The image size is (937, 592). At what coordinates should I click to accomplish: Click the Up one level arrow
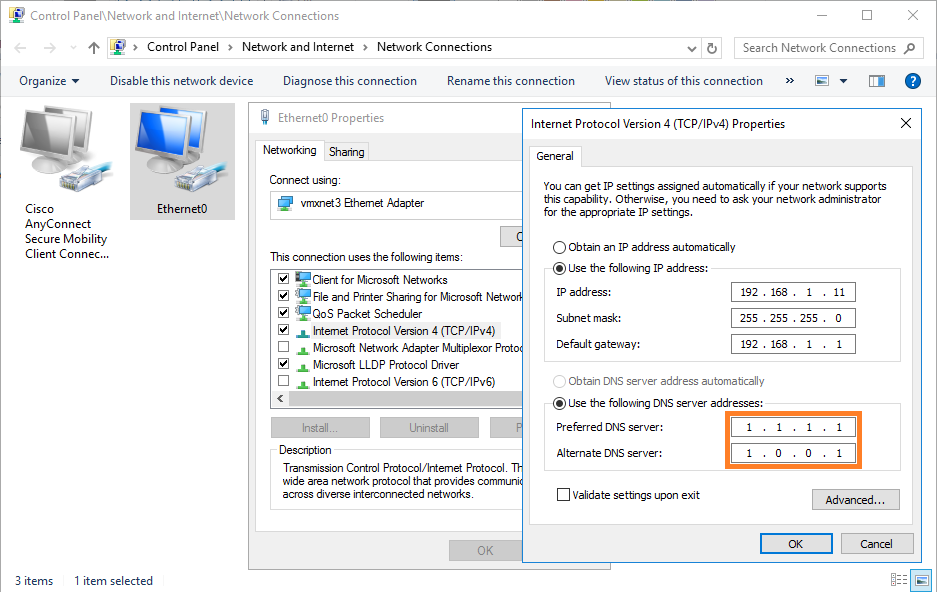pos(94,48)
